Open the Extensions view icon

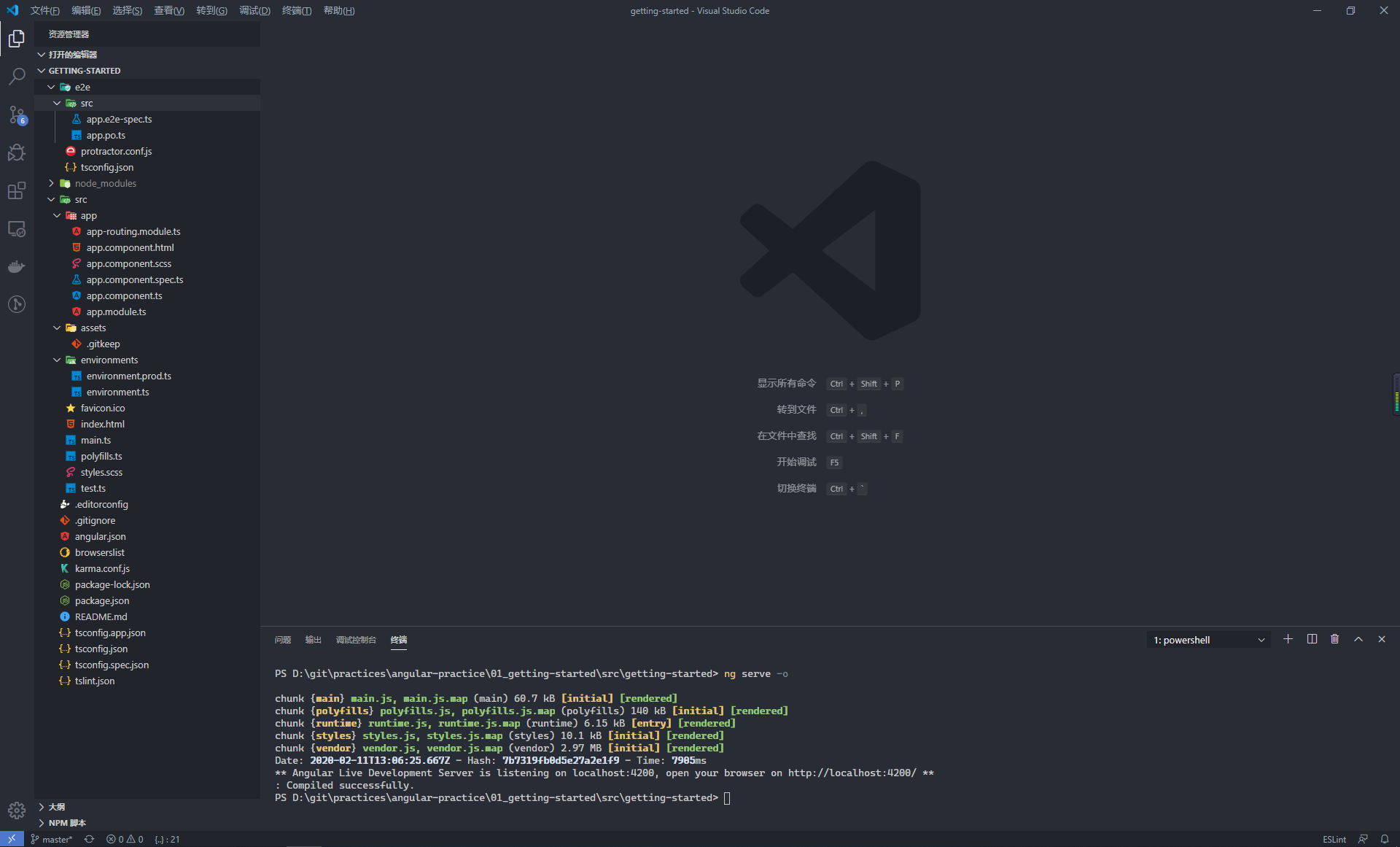click(17, 190)
